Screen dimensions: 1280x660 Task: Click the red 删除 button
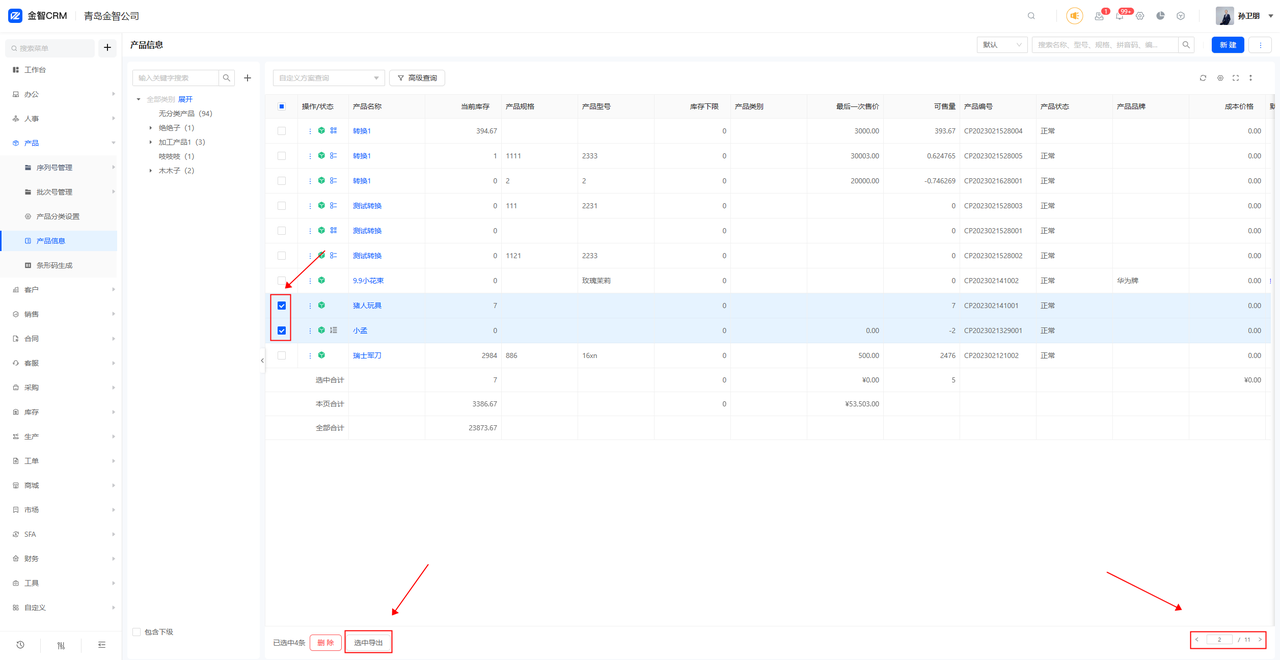pos(325,643)
